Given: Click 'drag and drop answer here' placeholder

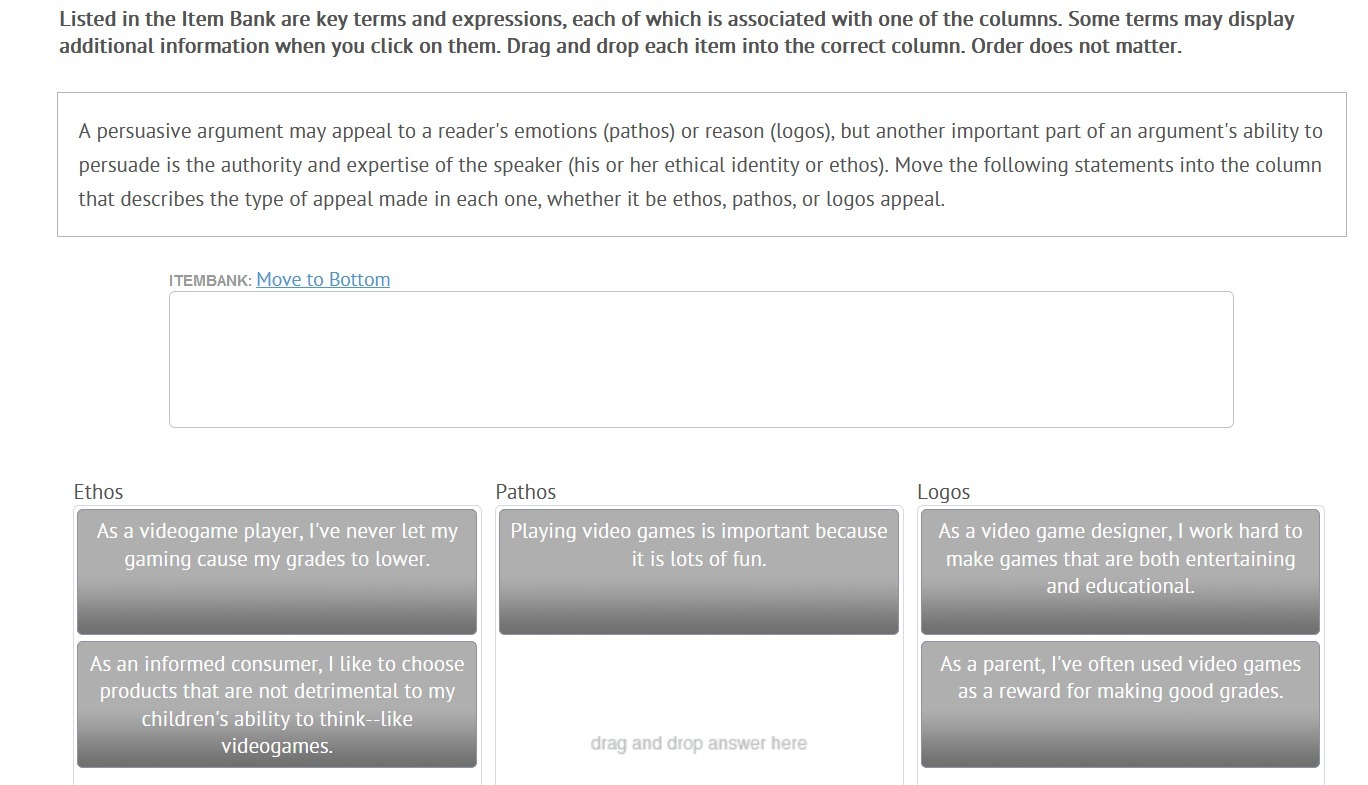Looking at the screenshot, I should coord(698,743).
